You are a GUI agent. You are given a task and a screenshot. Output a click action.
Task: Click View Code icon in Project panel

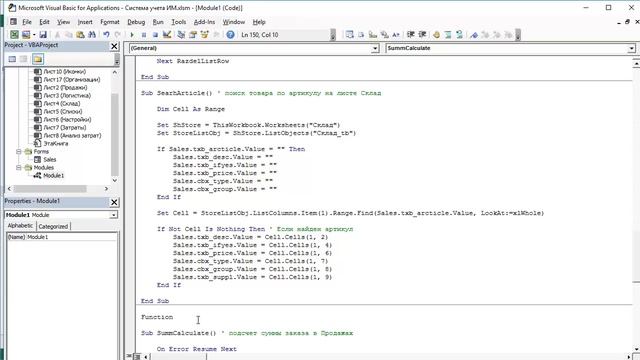[12, 59]
